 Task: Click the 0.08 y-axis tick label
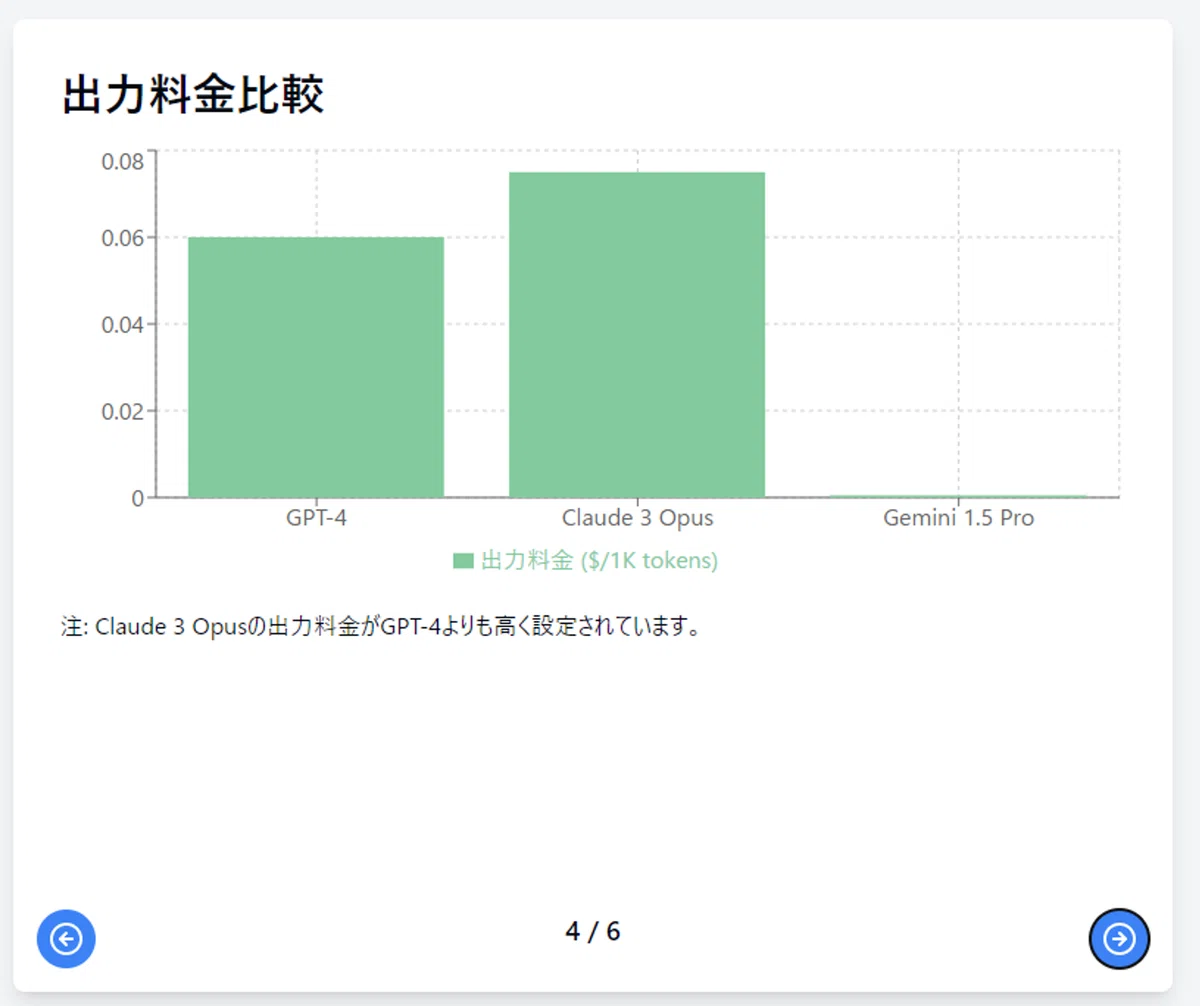pos(123,161)
